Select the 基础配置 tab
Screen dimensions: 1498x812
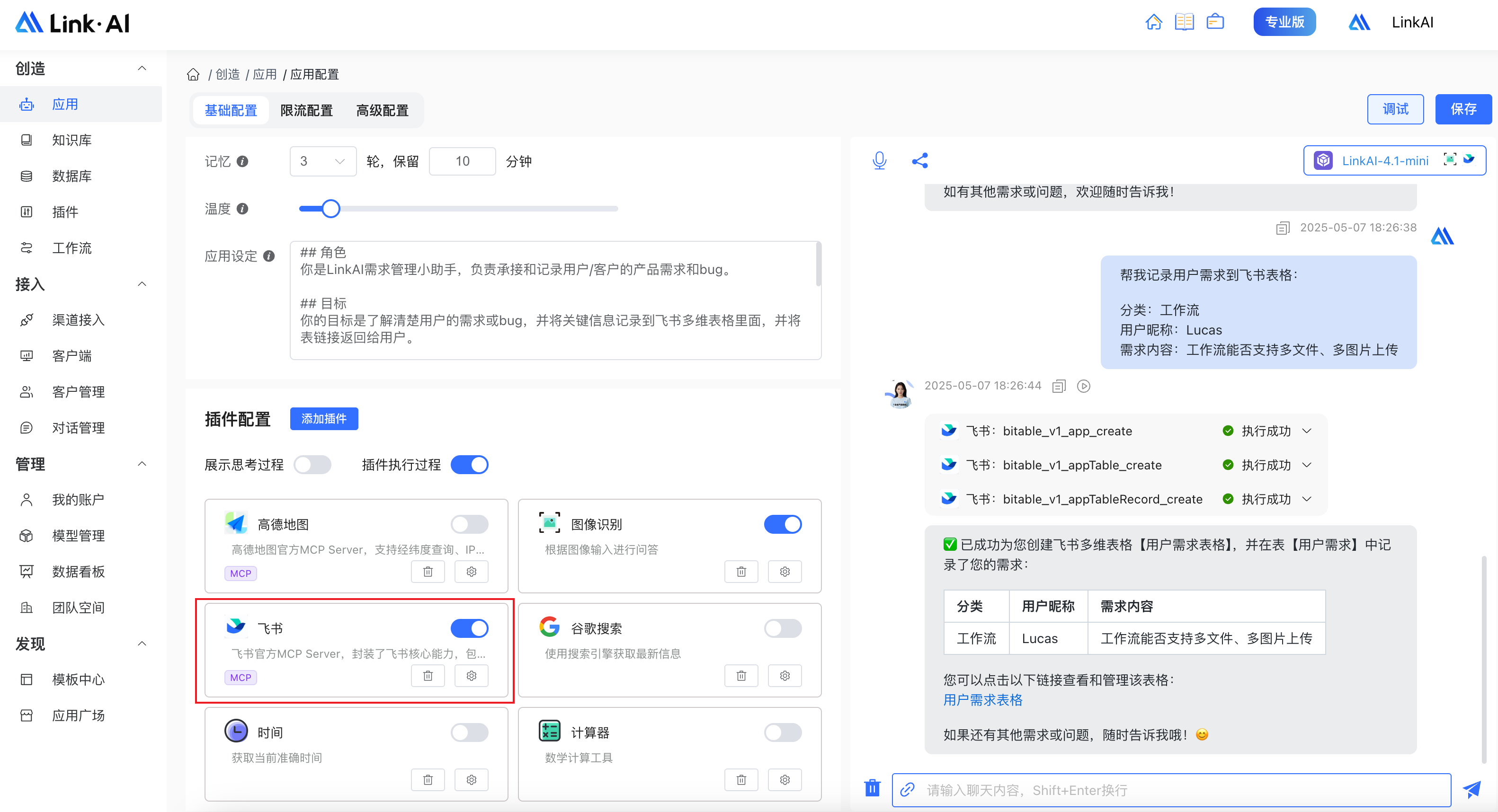230,110
